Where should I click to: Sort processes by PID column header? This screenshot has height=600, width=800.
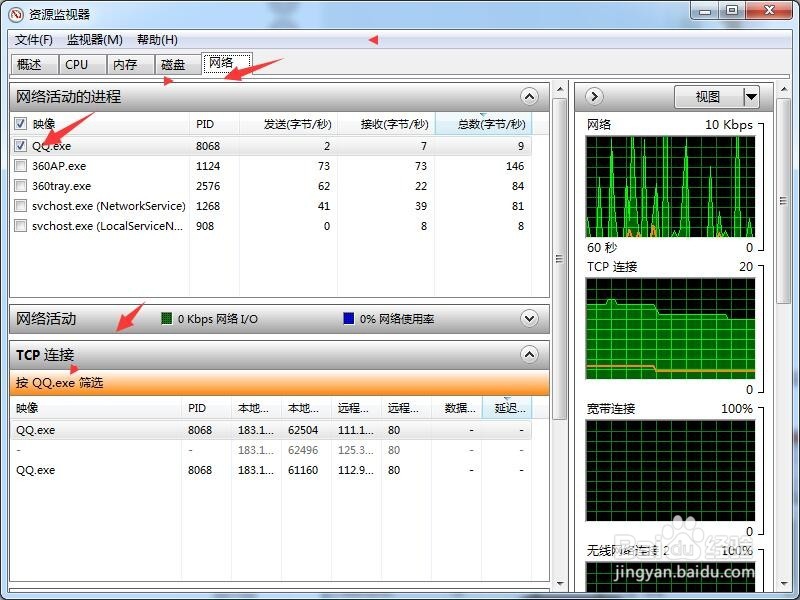point(214,124)
